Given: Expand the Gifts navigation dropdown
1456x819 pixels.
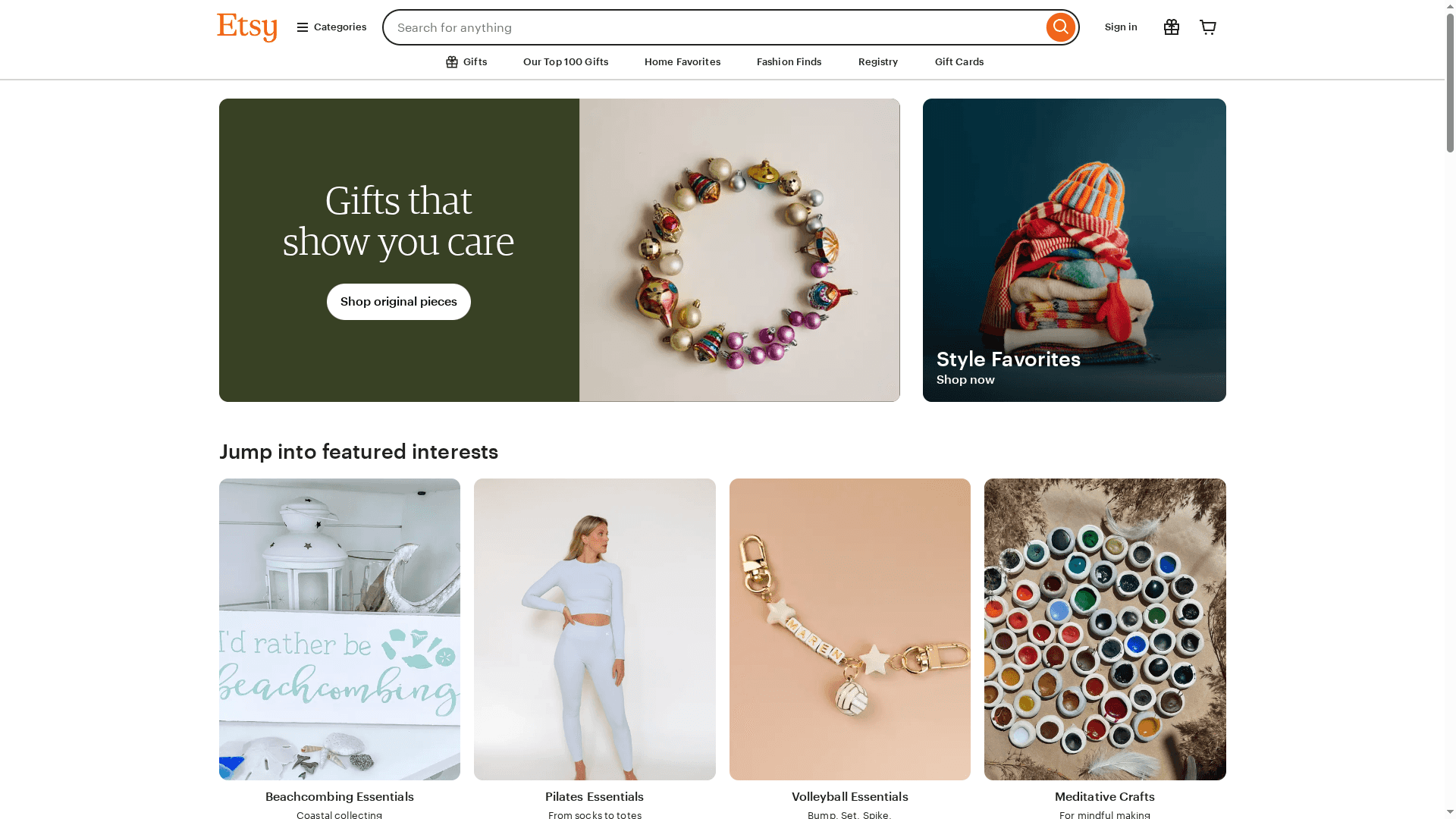Looking at the screenshot, I should pos(475,61).
